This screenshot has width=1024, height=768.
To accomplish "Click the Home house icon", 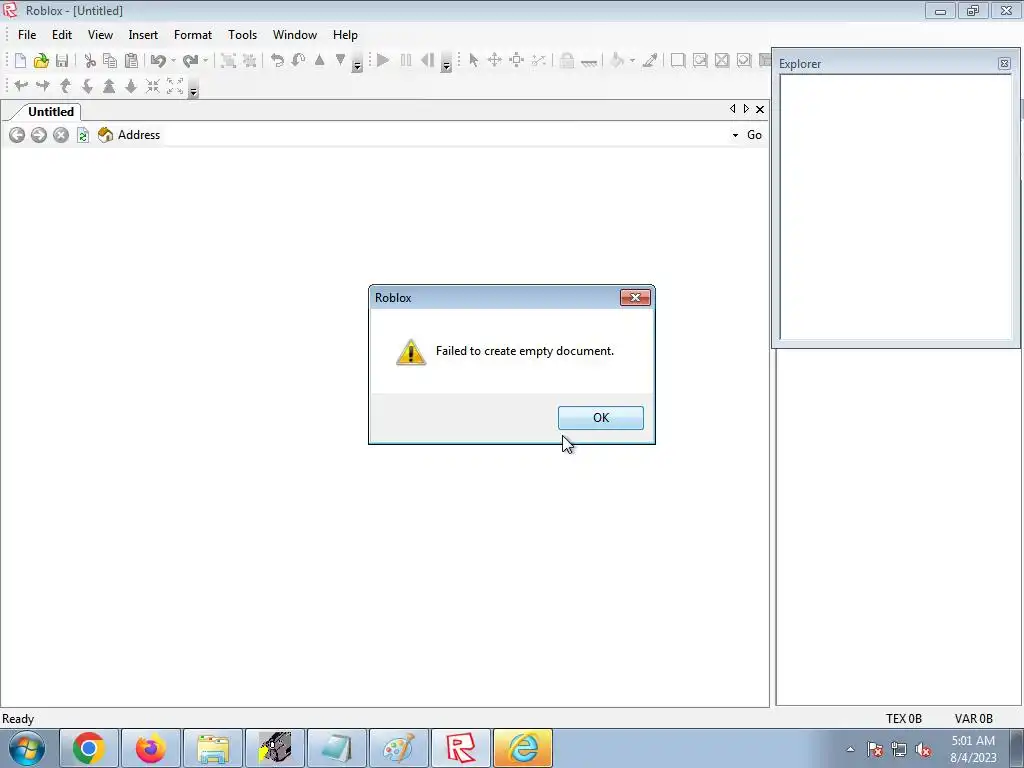I will (x=105, y=135).
